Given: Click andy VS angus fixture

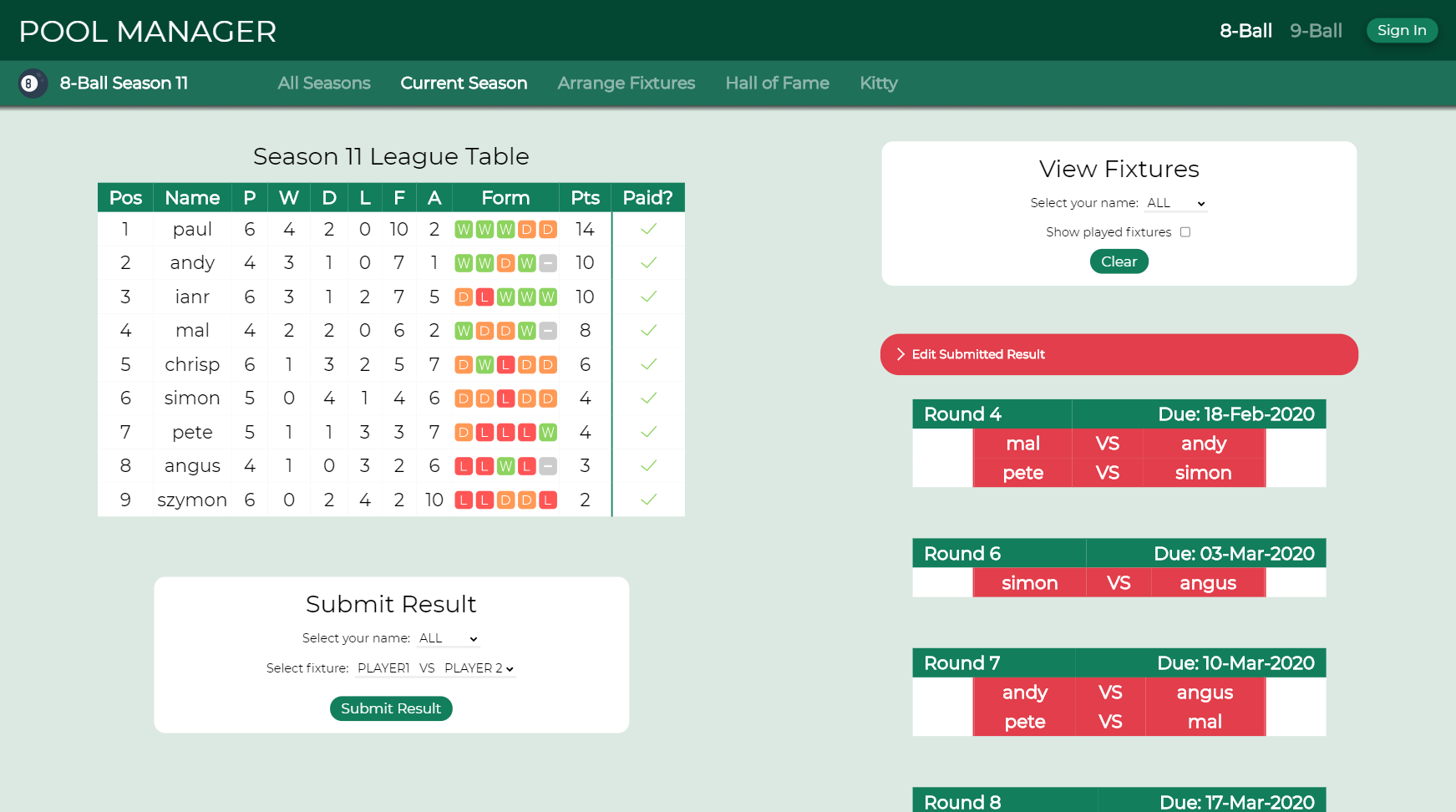Looking at the screenshot, I should pos(1119,693).
